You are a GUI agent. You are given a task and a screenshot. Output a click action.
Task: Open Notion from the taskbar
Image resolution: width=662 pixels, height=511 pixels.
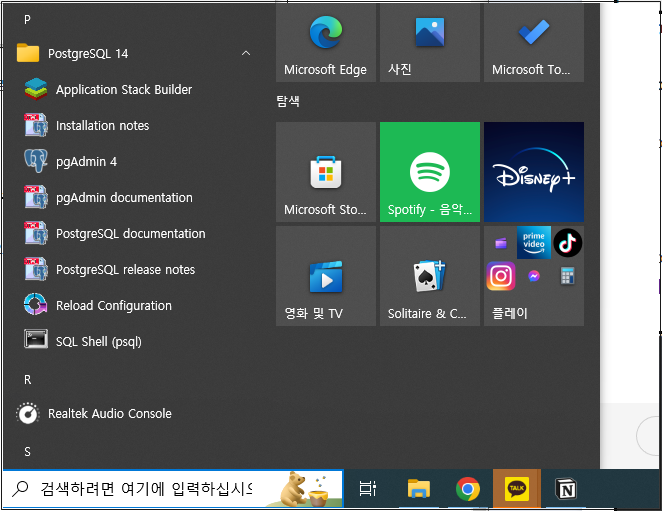(x=566, y=489)
